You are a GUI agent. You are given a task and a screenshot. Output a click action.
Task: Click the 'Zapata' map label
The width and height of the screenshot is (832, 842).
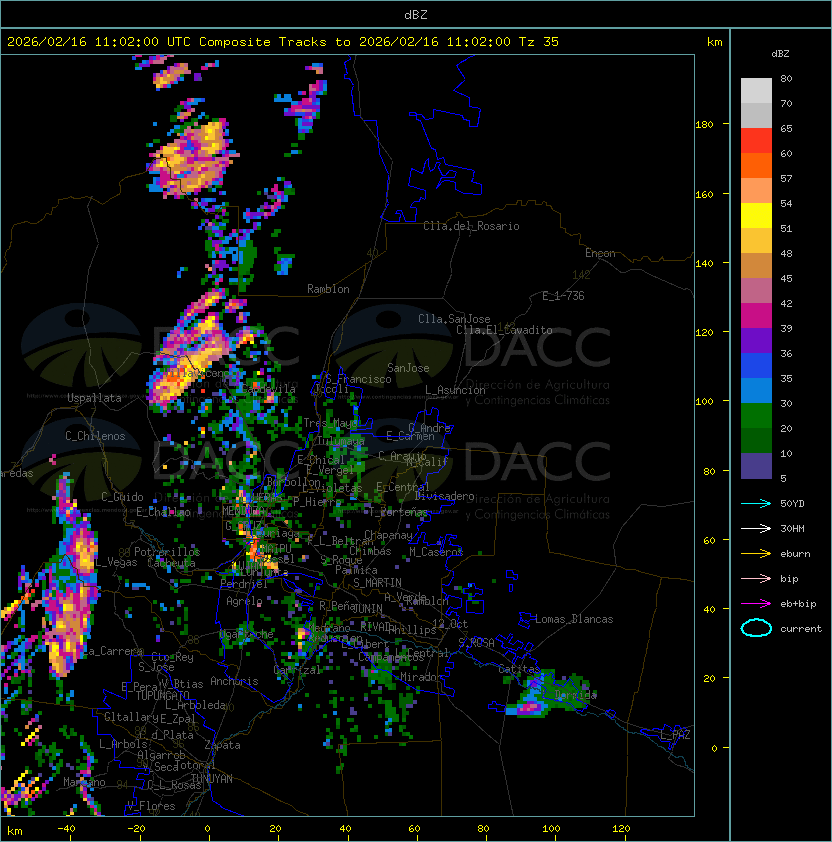(x=222, y=745)
